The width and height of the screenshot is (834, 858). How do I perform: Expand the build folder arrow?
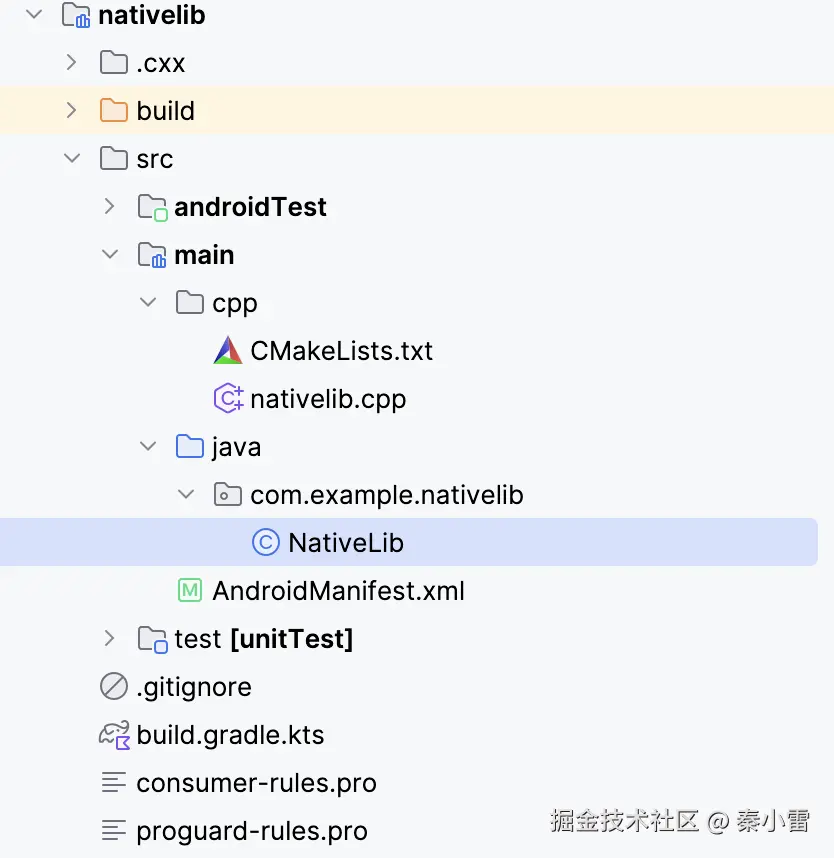coord(71,111)
